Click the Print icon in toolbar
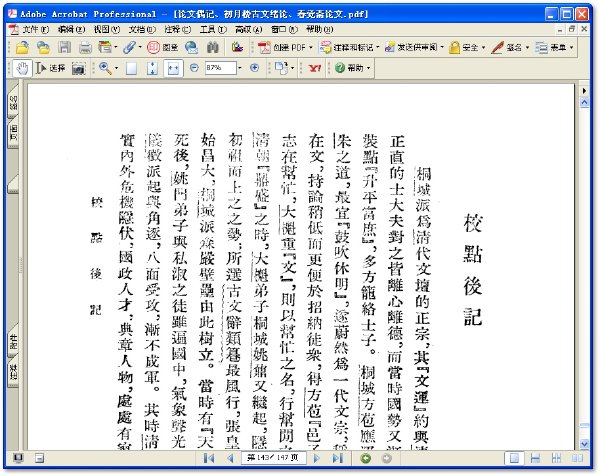The image size is (600, 476). pyautogui.click(x=85, y=47)
